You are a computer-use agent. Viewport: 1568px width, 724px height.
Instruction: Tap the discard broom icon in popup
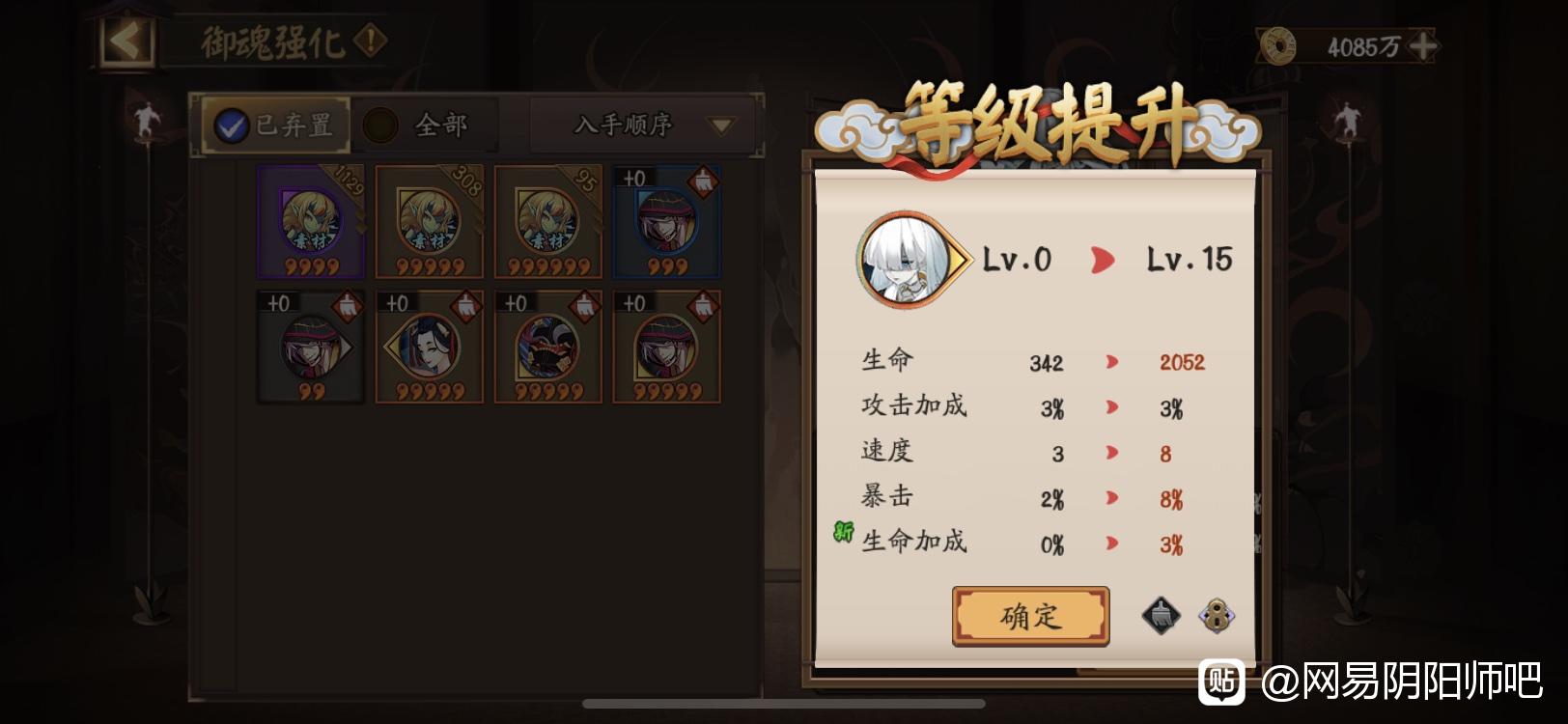1162,615
